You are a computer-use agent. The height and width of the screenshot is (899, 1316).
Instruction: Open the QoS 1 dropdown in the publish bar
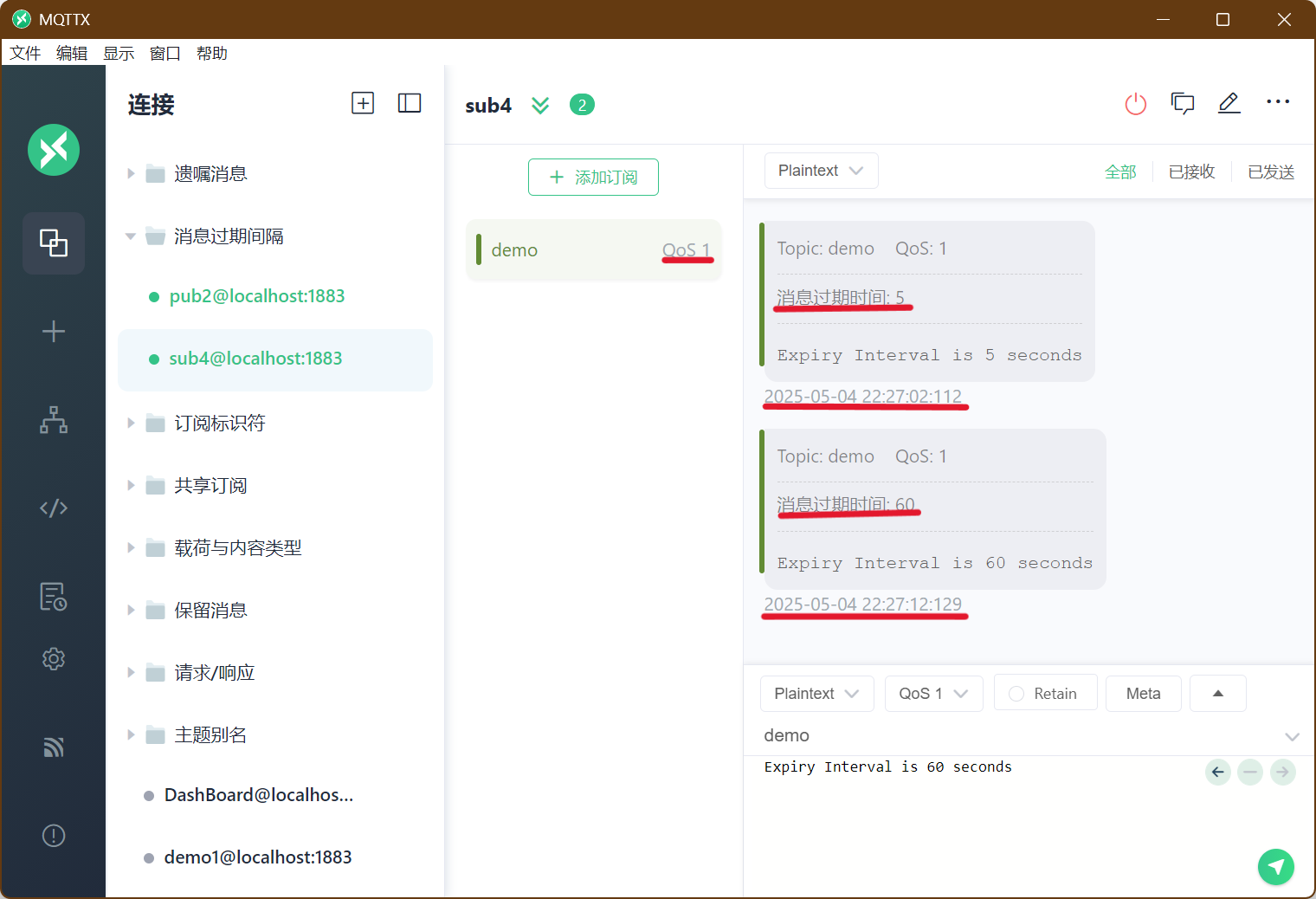933,694
